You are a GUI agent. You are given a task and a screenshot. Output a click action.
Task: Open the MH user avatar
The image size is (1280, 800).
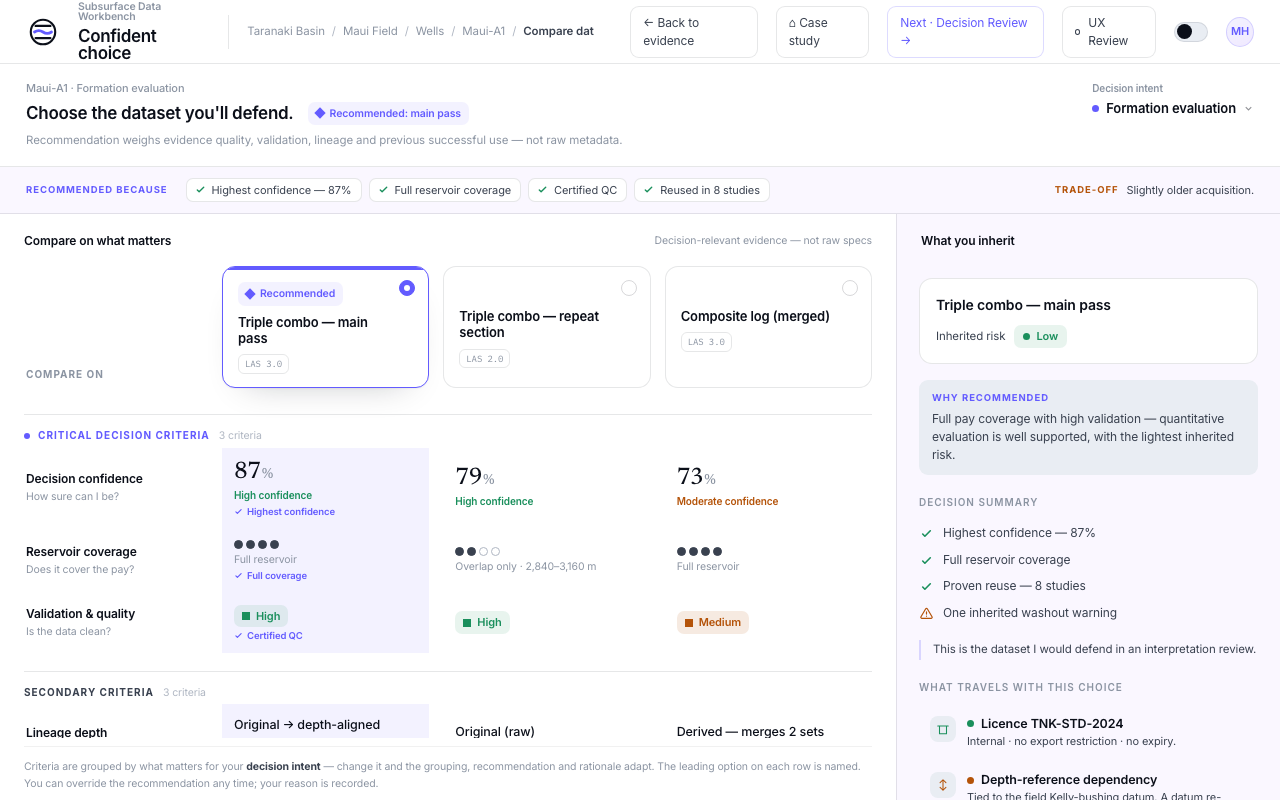tap(1240, 32)
